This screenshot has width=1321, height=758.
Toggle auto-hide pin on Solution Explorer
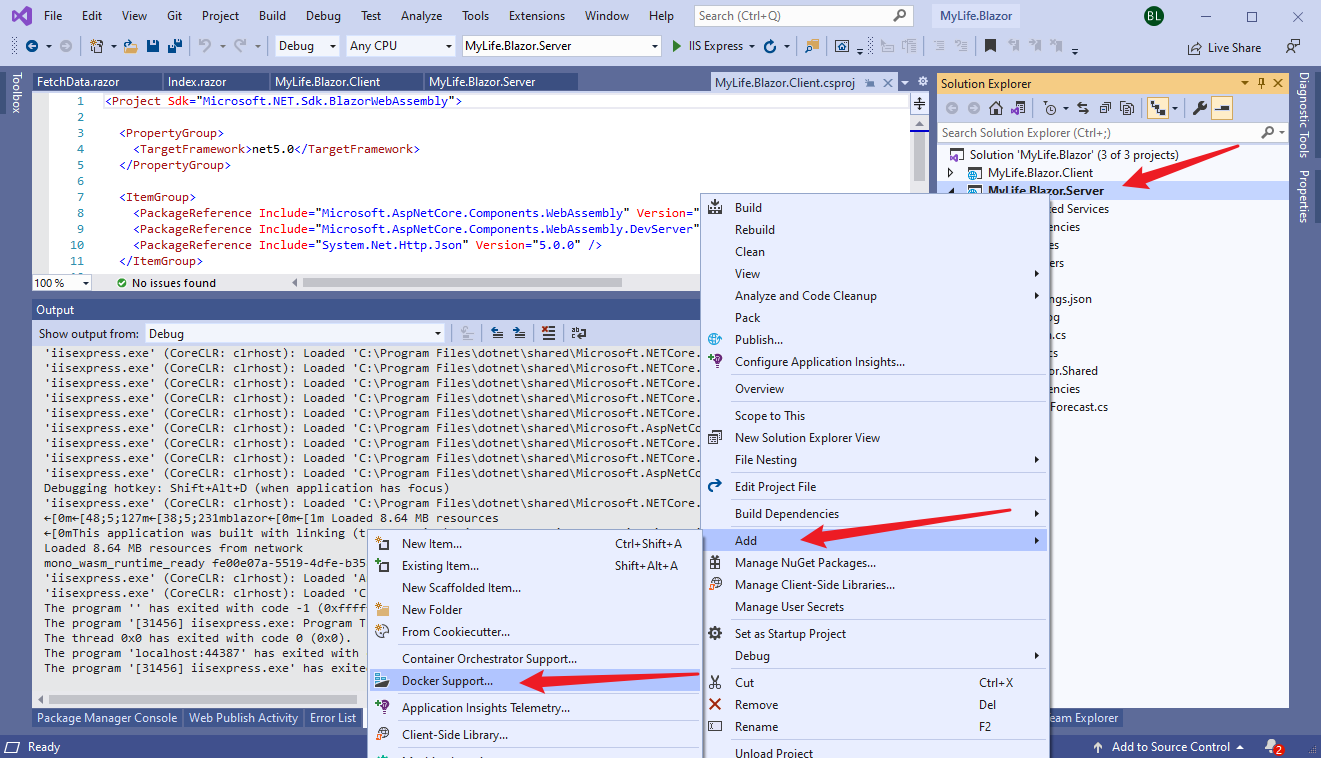tap(1262, 84)
